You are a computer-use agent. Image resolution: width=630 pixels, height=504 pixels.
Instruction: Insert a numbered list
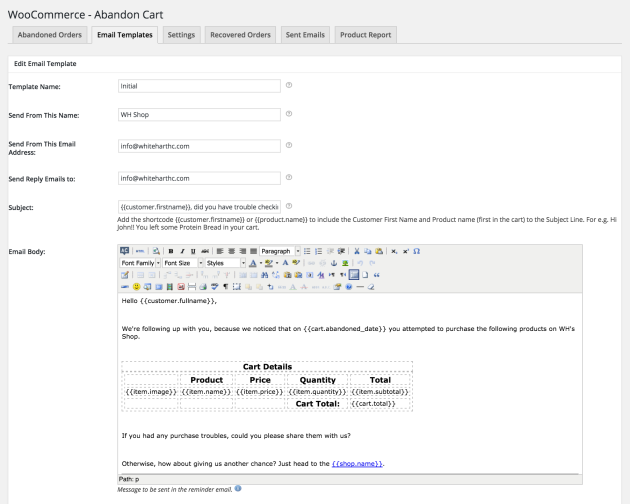tap(318, 251)
